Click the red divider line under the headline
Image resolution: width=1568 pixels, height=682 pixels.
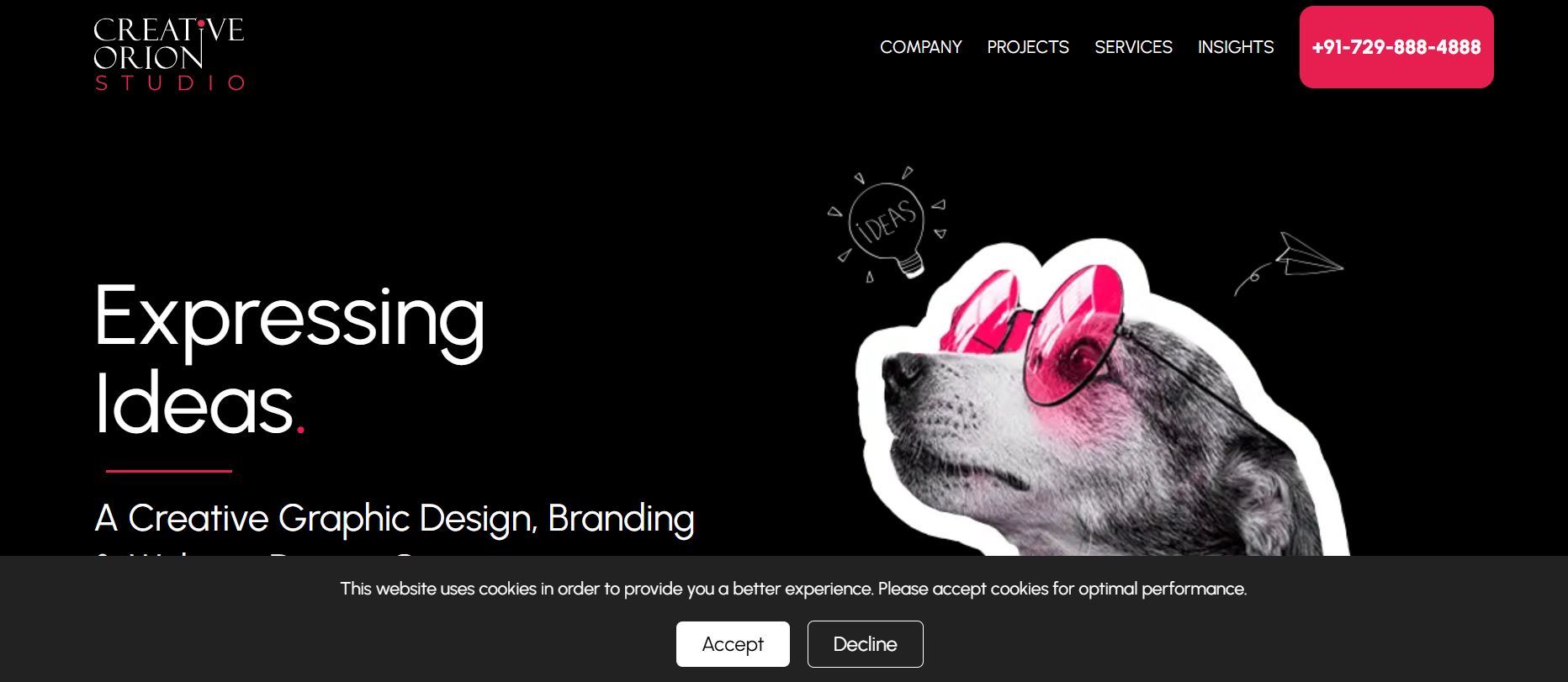point(168,471)
